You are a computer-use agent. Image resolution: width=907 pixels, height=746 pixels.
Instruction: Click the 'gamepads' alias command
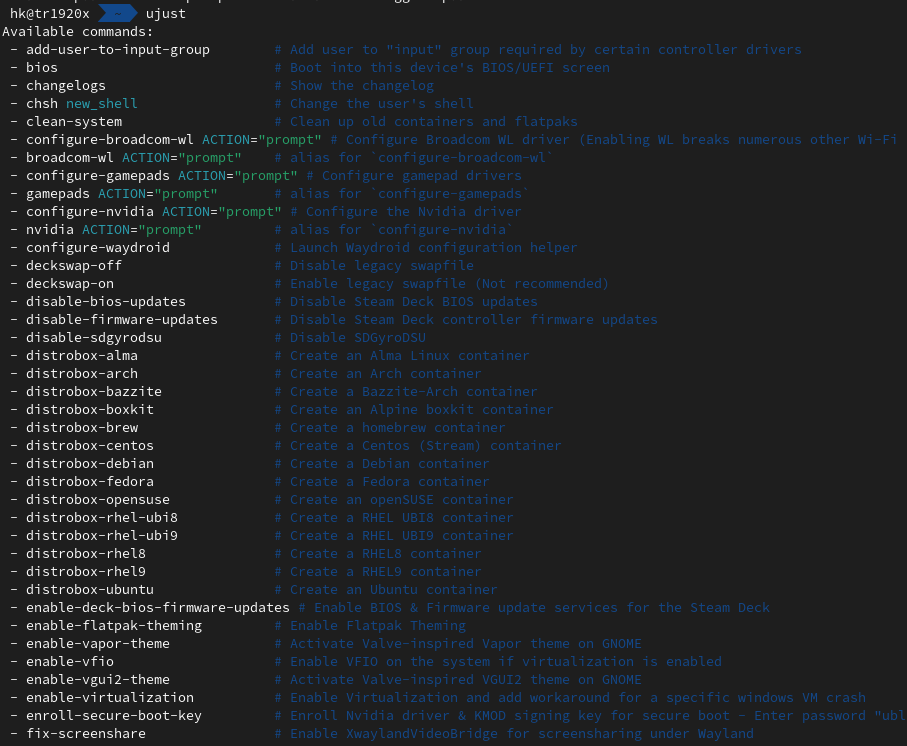tap(58, 193)
